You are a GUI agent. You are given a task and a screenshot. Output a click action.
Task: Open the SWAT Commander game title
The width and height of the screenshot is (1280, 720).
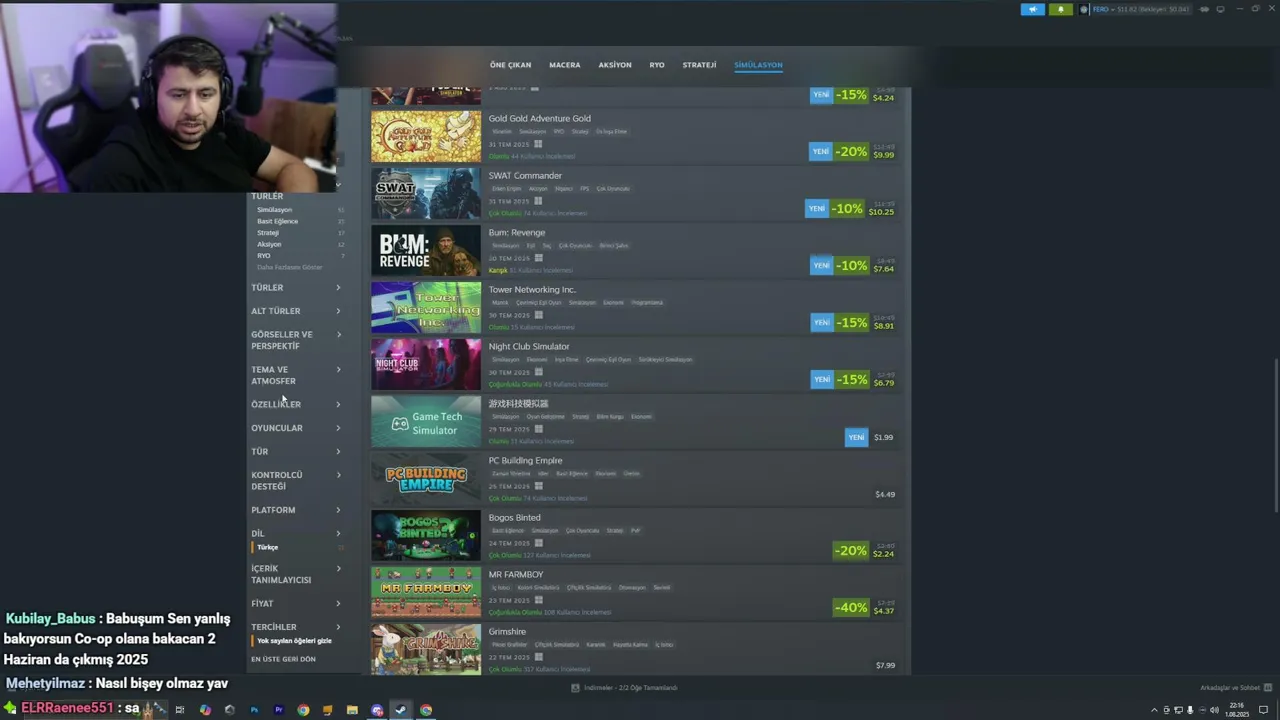pyautogui.click(x=525, y=176)
